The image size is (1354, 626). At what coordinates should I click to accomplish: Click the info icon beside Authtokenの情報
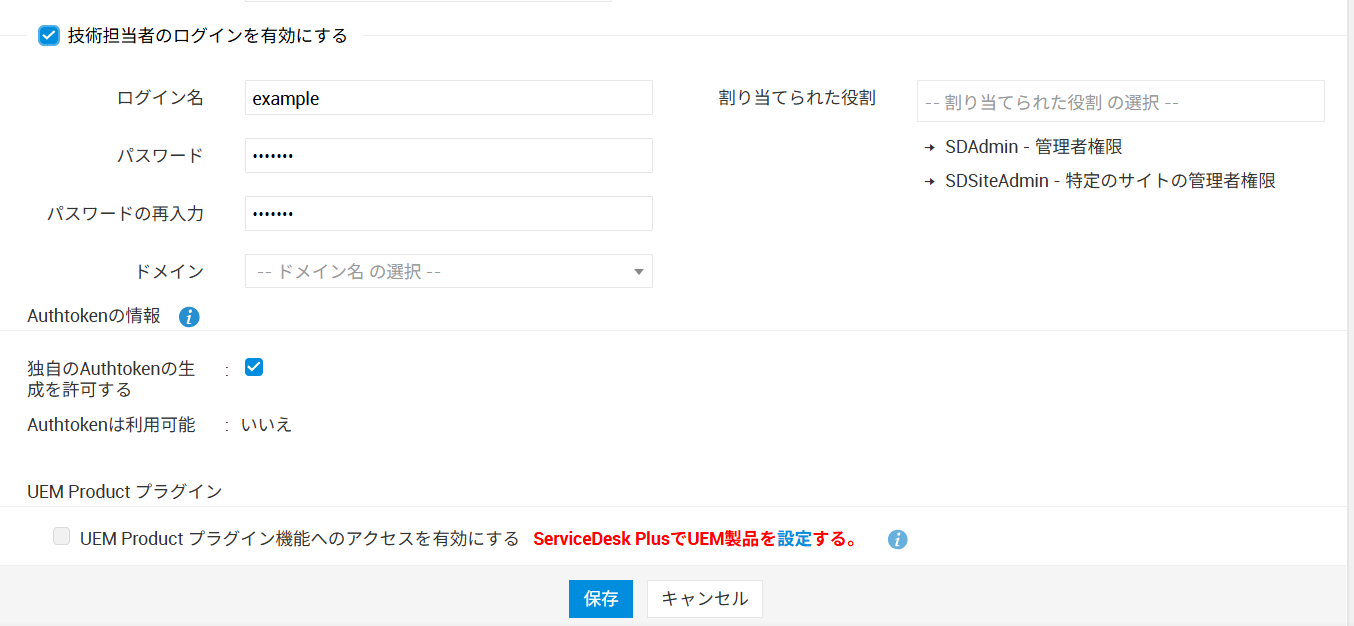point(189,317)
